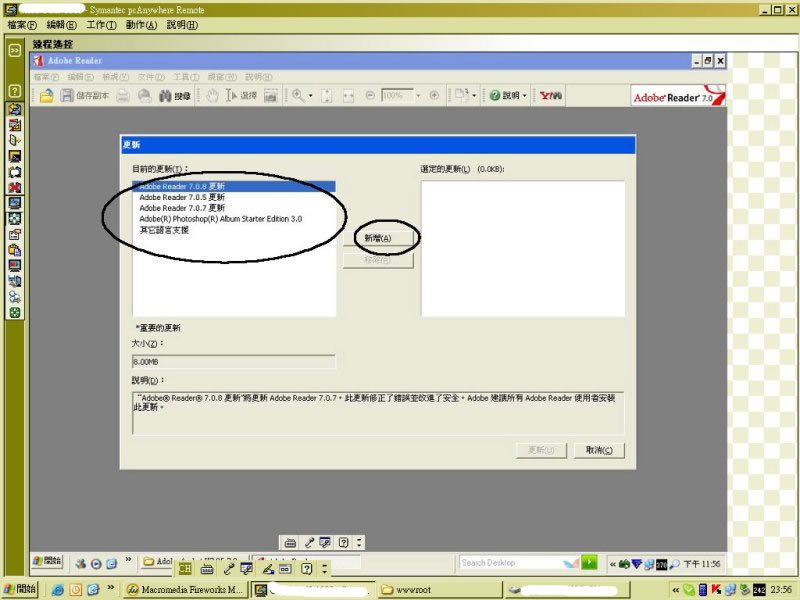
Task: Open options arrow at end of CH language bar
Action: [x=324, y=568]
